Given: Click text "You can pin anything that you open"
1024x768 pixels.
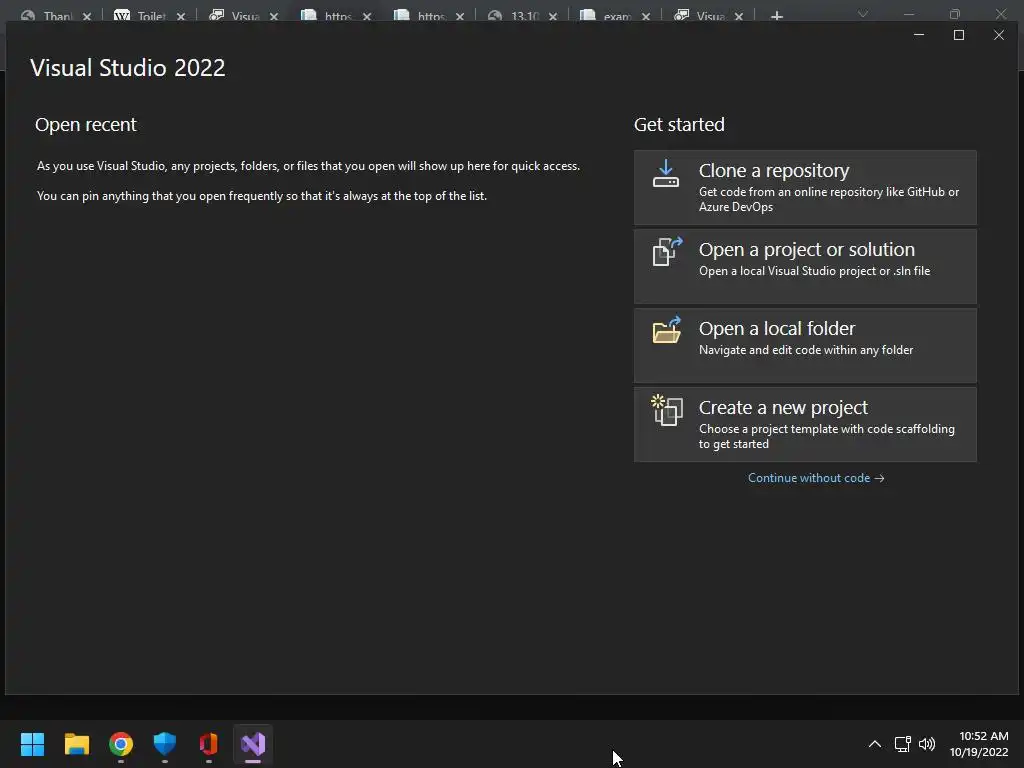Looking at the screenshot, I should coord(132,196).
